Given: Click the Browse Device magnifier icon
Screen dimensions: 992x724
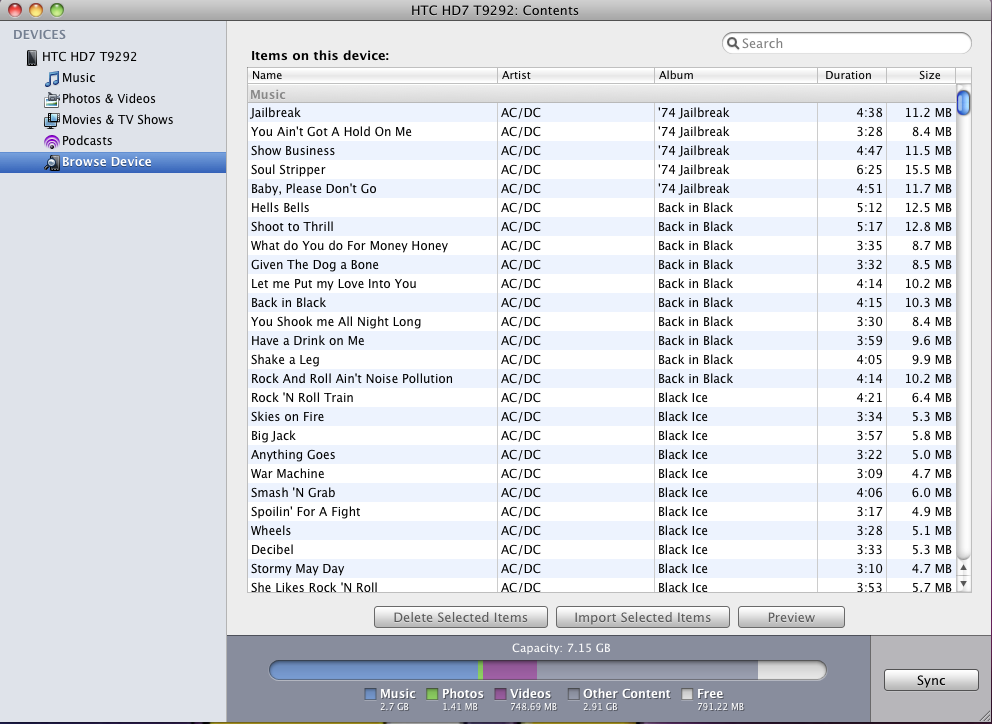Looking at the screenshot, I should [52, 162].
